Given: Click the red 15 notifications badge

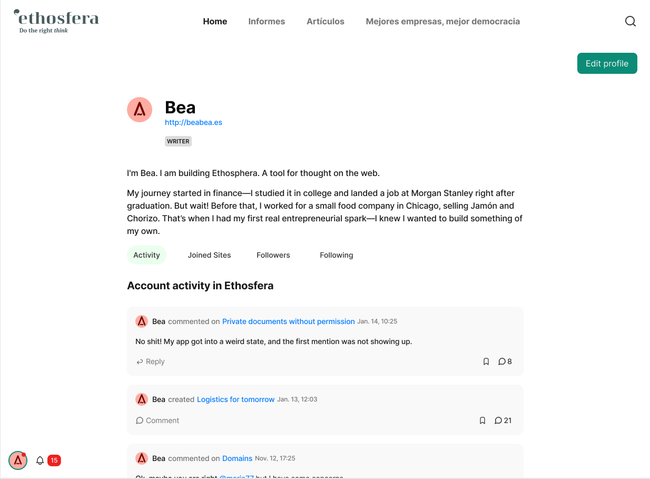Looking at the screenshot, I should click(54, 461).
